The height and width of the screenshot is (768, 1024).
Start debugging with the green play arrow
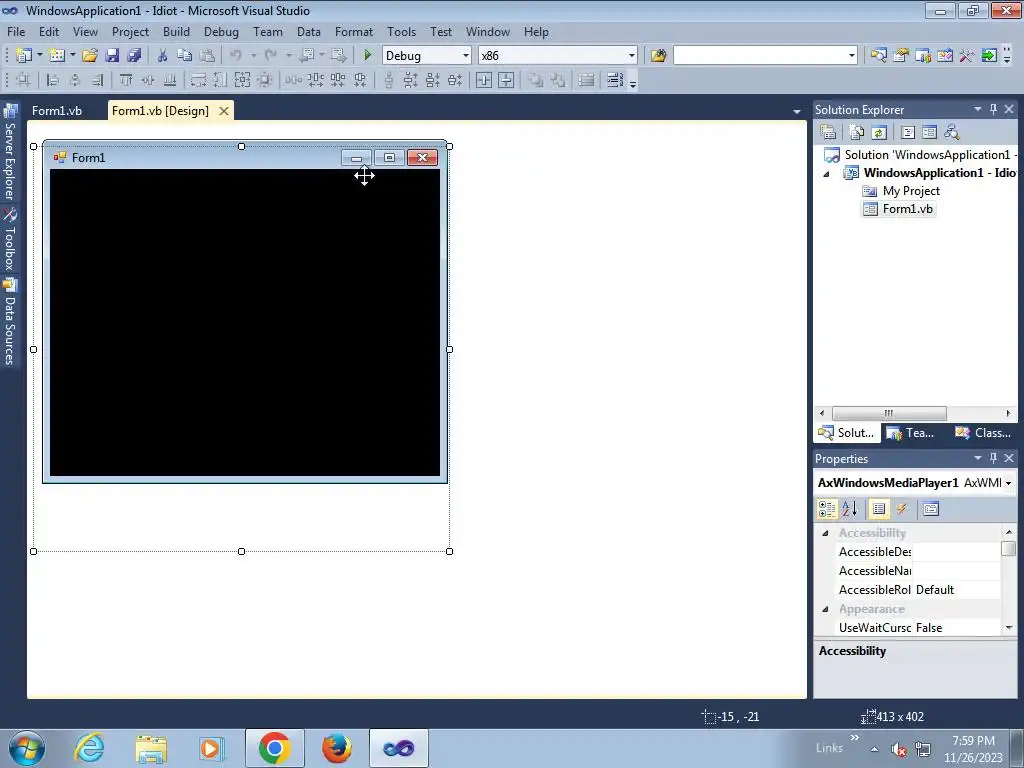[x=367, y=56]
